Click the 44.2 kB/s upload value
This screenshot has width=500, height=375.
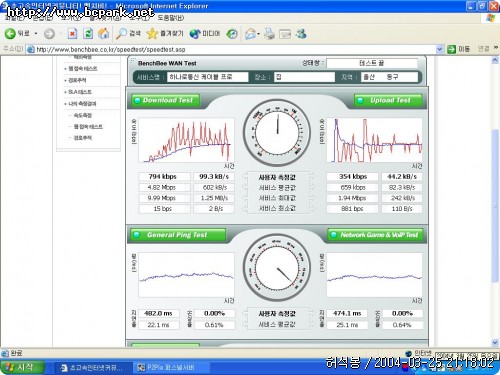coord(402,177)
